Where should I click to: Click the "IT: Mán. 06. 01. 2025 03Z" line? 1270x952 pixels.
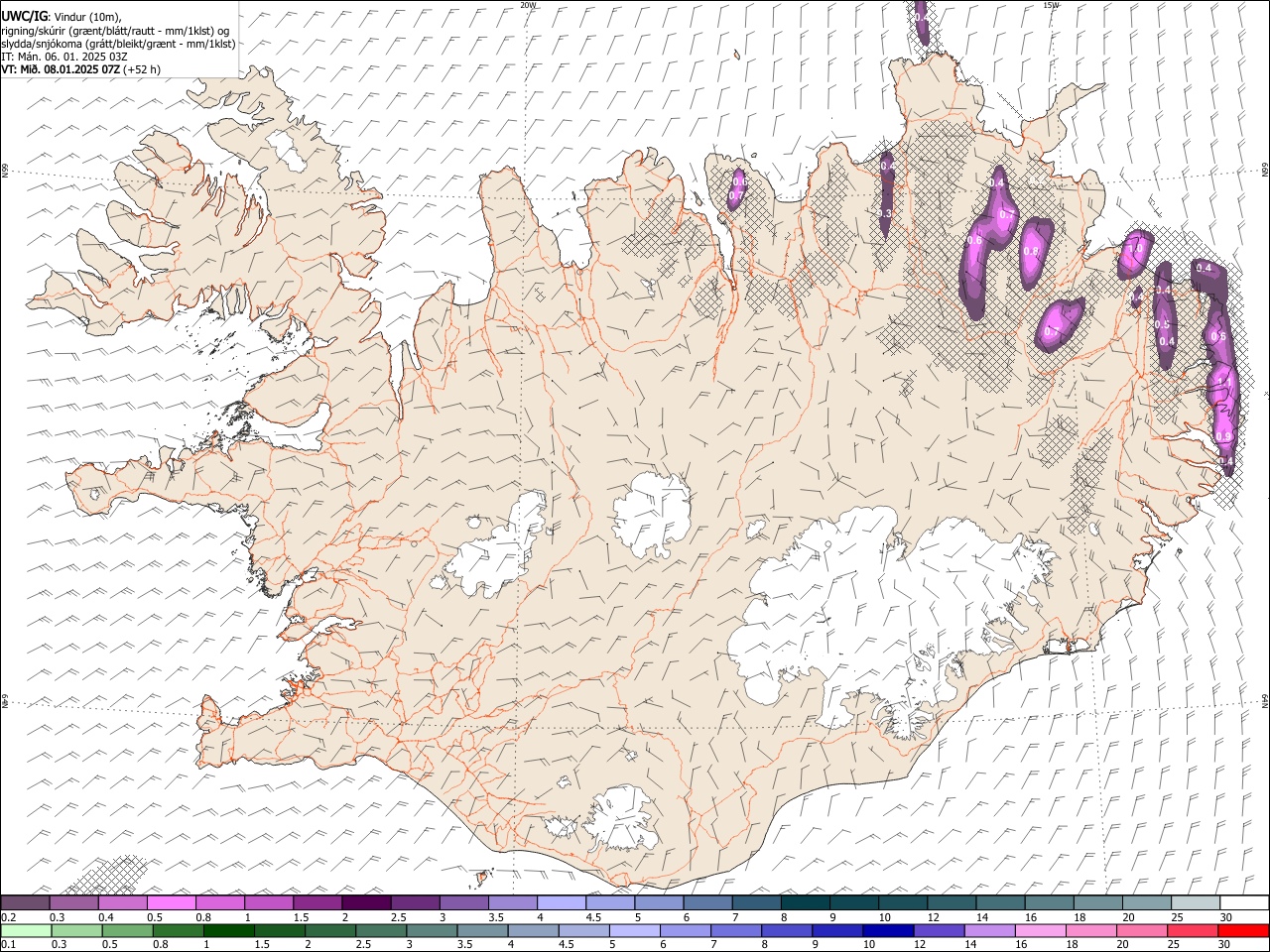click(x=64, y=57)
